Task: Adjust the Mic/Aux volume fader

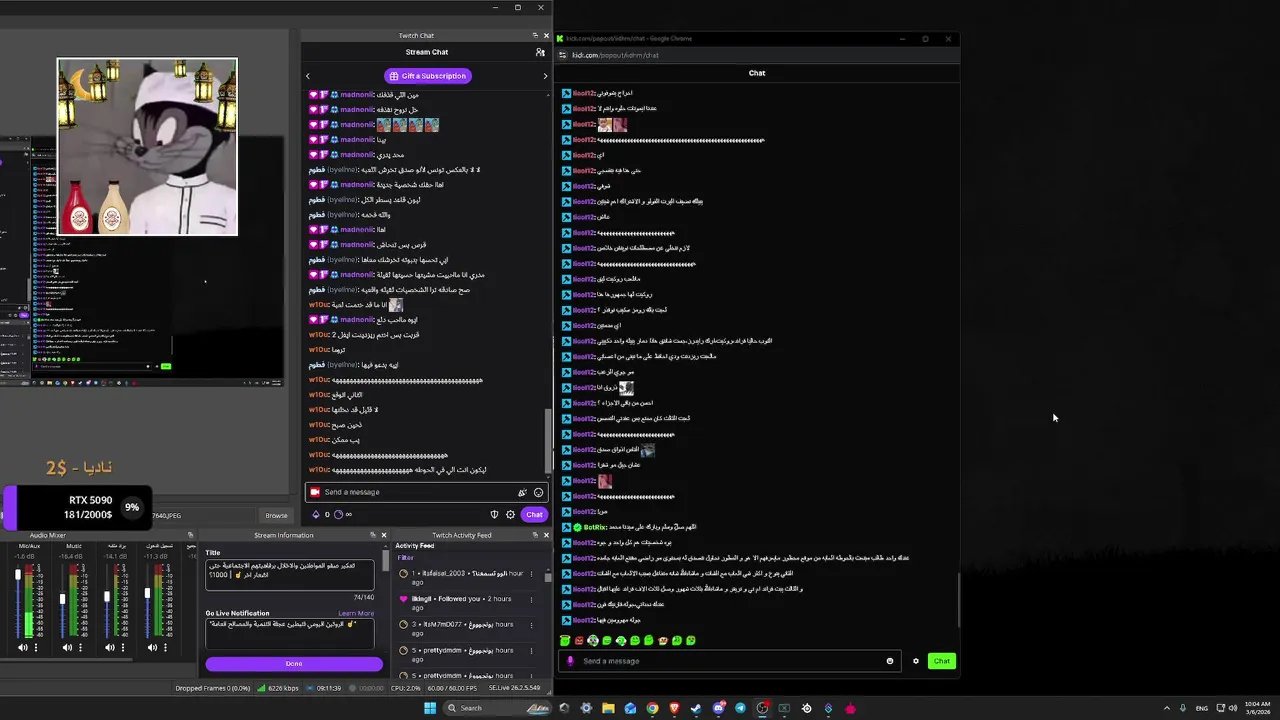Action: (18, 574)
